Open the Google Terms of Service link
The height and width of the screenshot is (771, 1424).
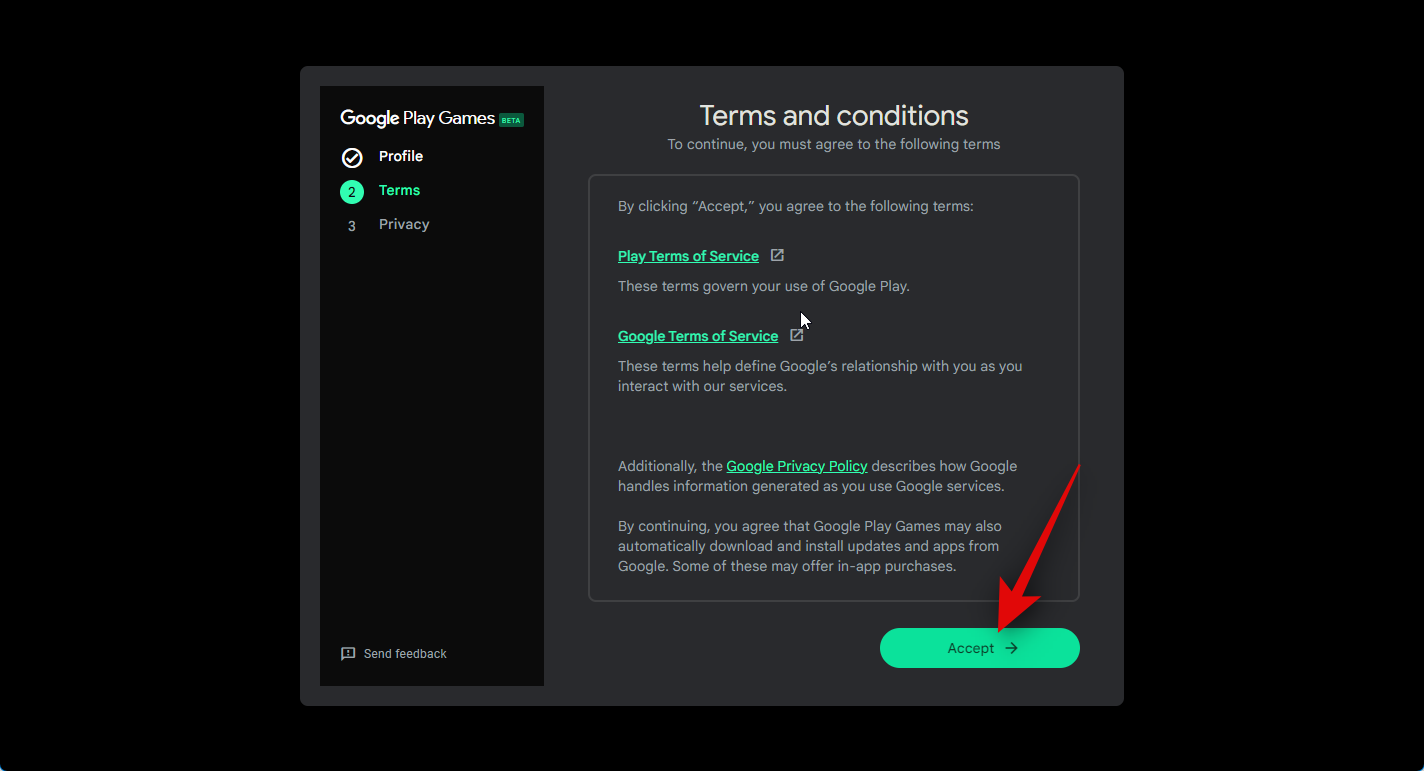click(x=698, y=336)
